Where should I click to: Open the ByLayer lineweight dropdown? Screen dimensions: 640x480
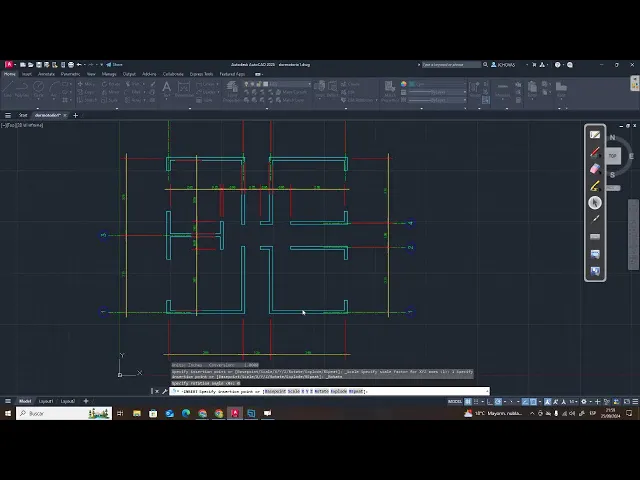point(438,92)
